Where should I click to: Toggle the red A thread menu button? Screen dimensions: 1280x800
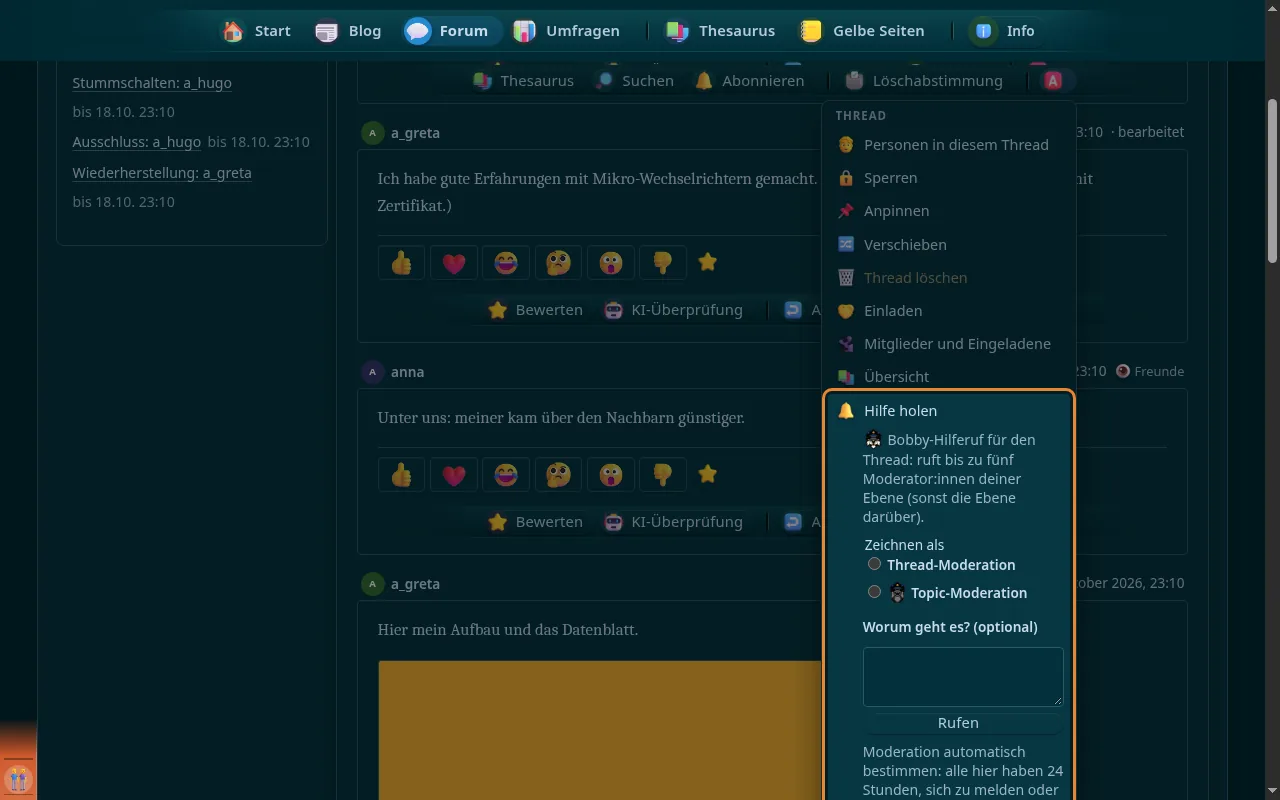pos(1053,81)
